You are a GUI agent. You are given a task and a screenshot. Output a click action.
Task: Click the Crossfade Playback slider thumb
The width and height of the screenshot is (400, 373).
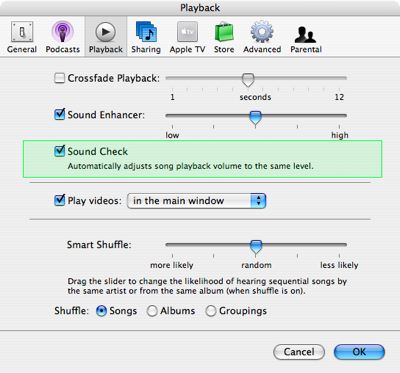pyautogui.click(x=248, y=80)
